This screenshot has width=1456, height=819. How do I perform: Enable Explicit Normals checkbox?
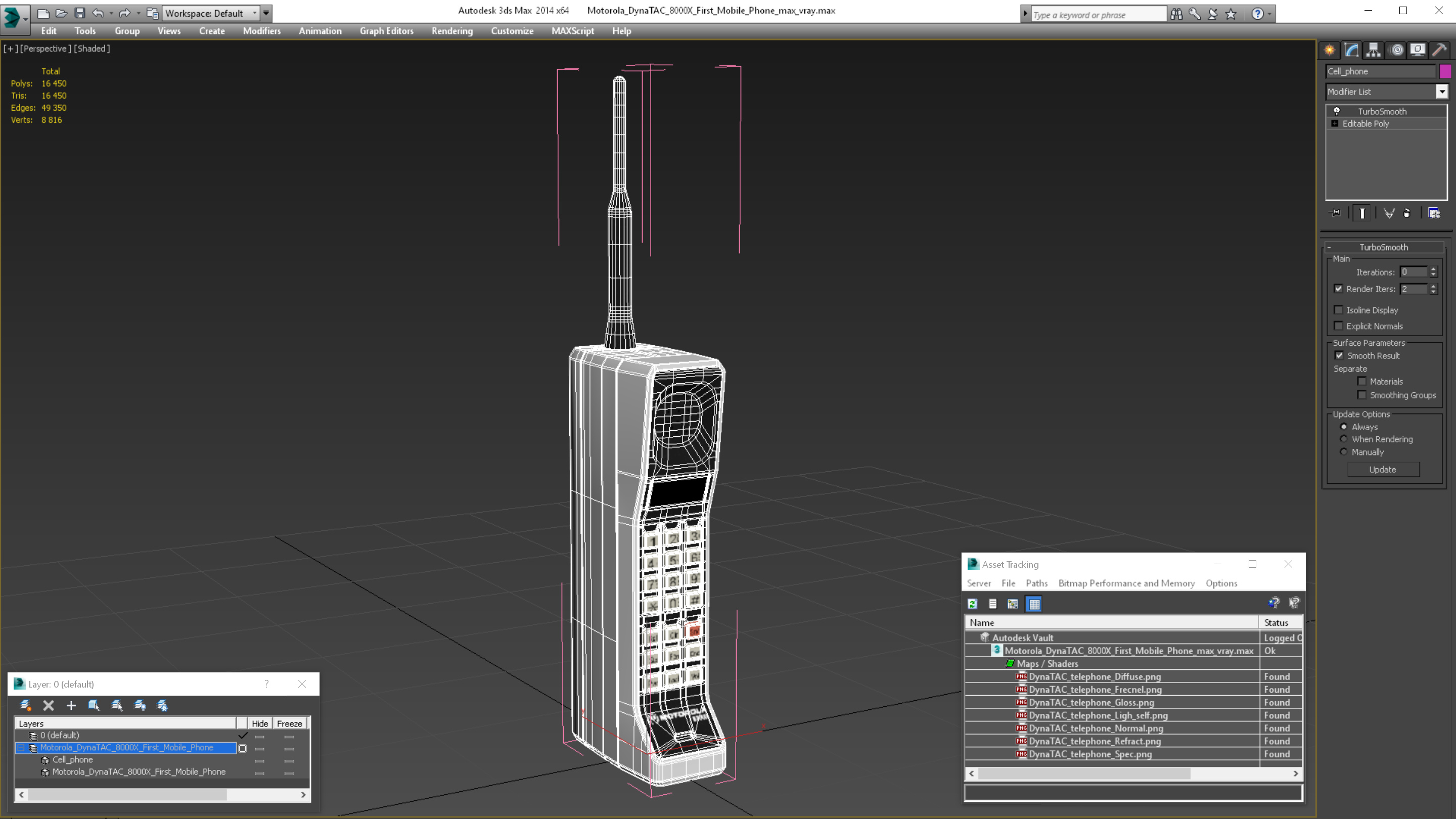[1338, 326]
